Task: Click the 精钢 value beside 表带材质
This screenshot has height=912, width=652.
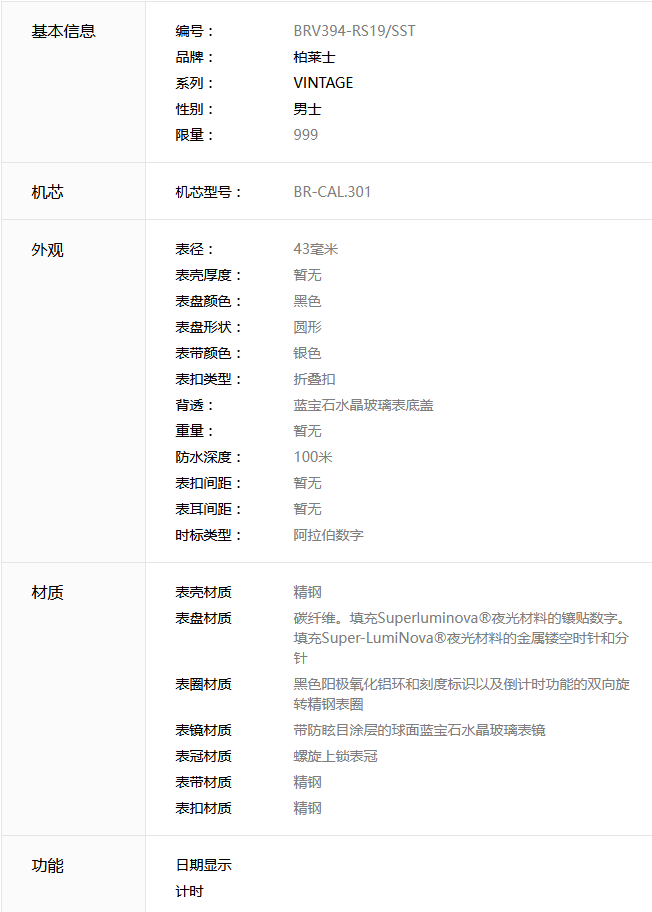Action: 307,782
